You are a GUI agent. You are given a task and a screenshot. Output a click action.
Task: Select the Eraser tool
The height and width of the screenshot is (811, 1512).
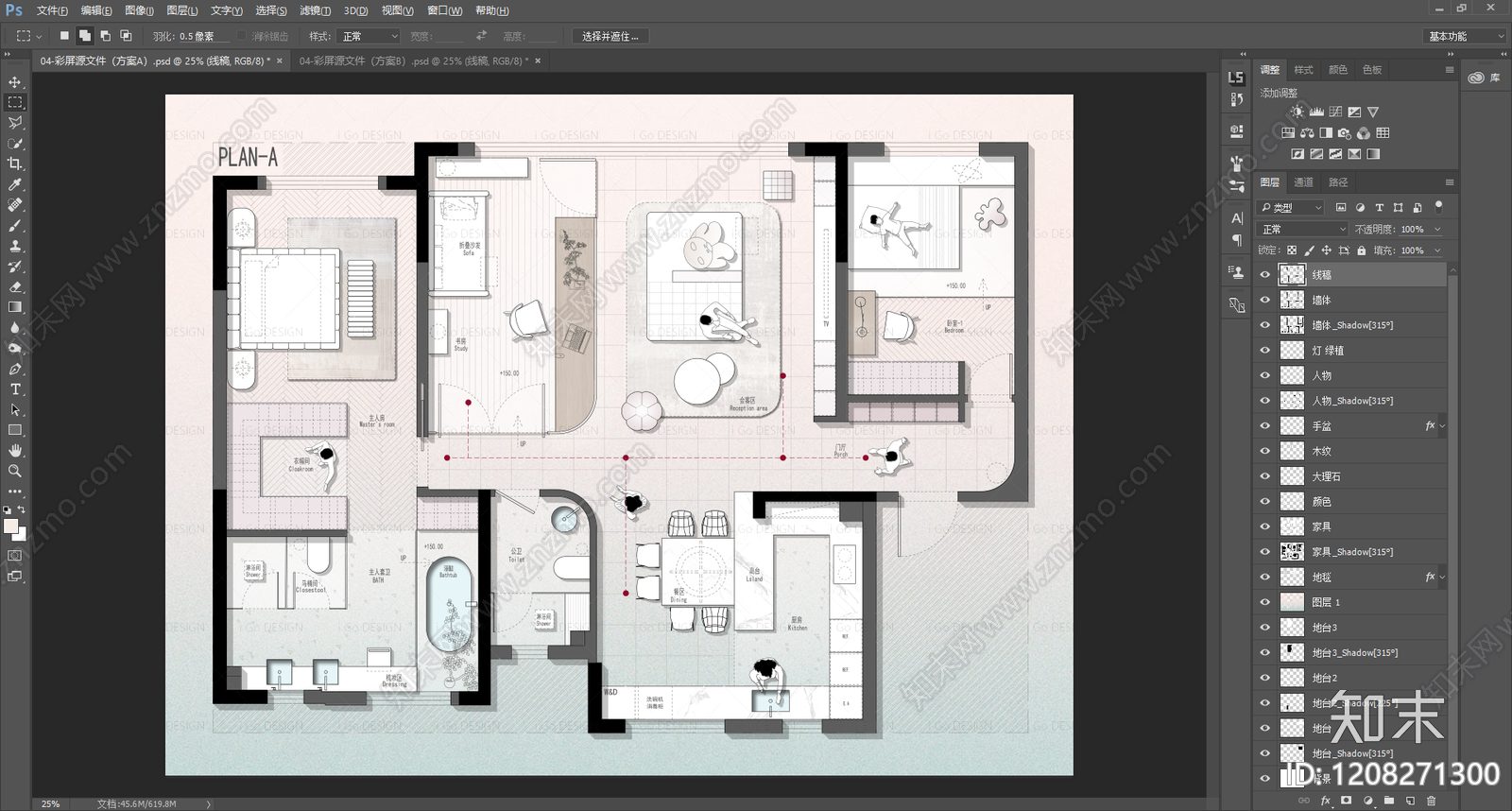coord(15,287)
